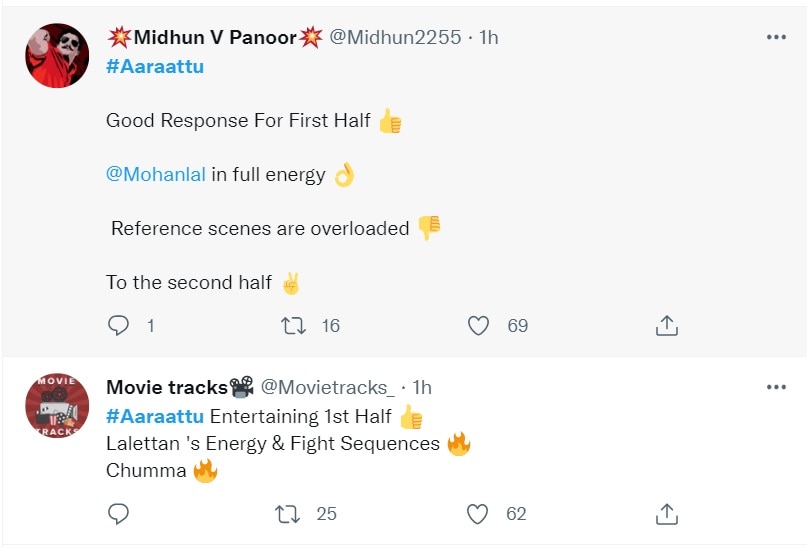Visit the @Mohanlal mention profile

point(155,174)
